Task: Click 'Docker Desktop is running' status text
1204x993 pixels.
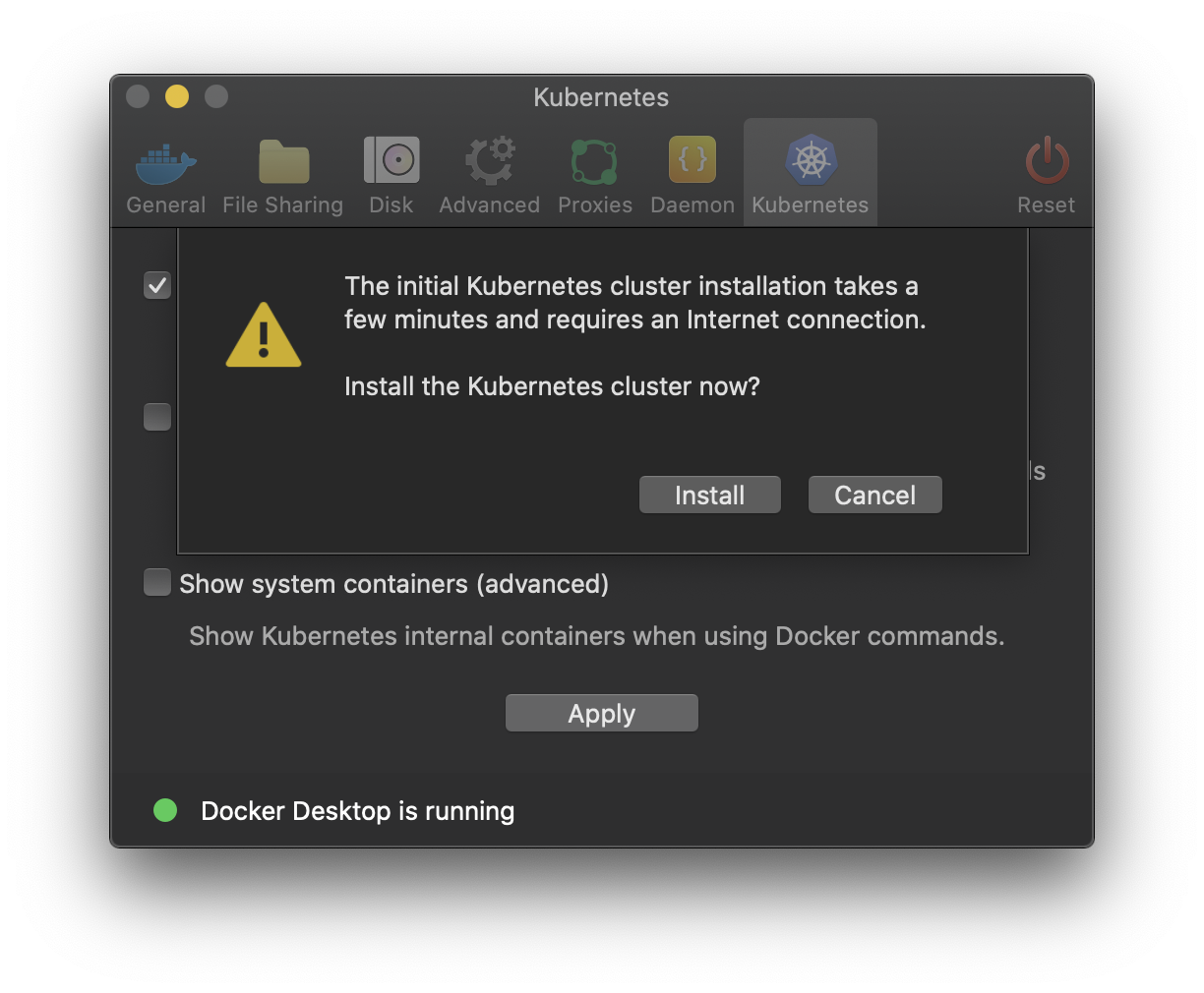Action: pos(357,811)
